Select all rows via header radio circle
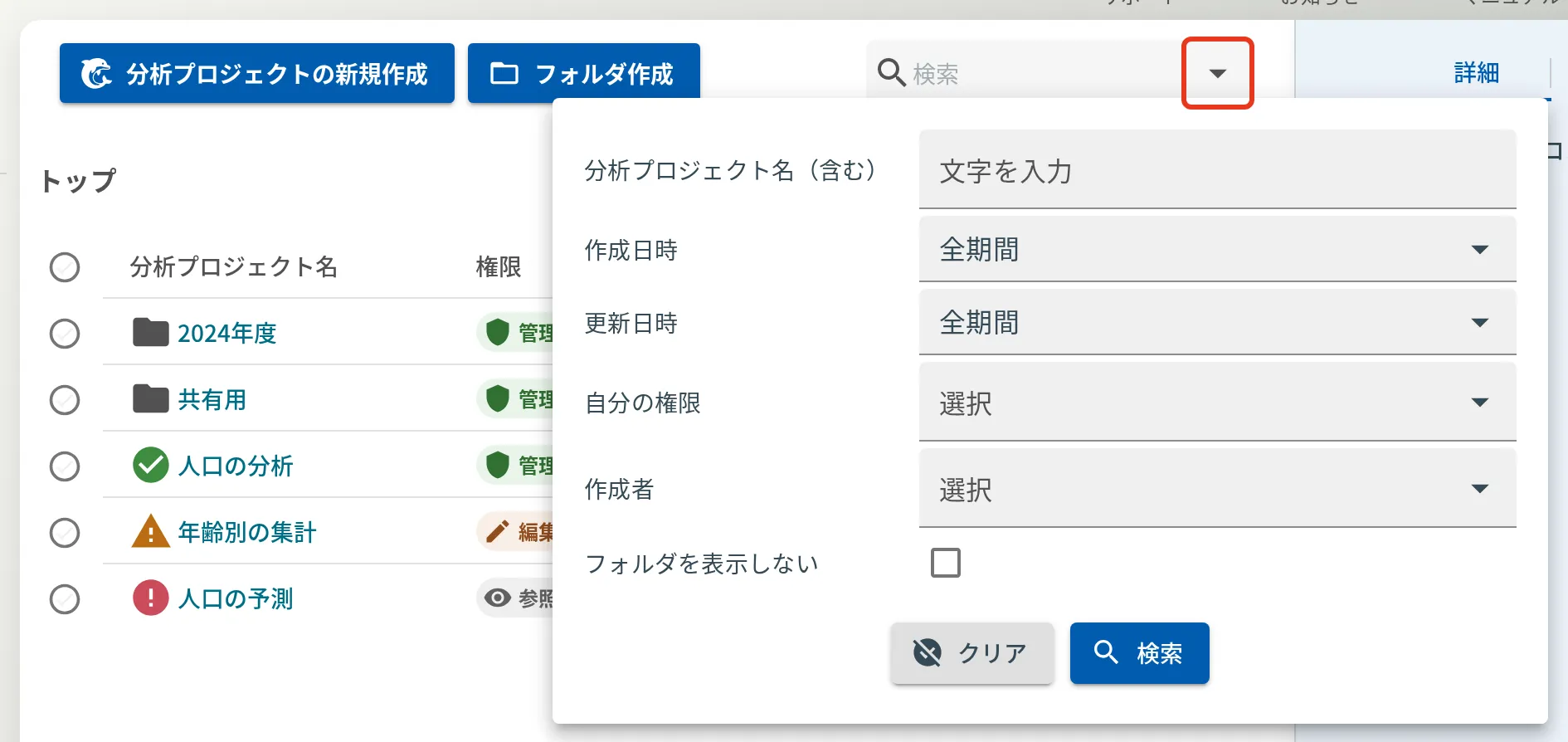Screen dimensions: 1568x742 65,267
